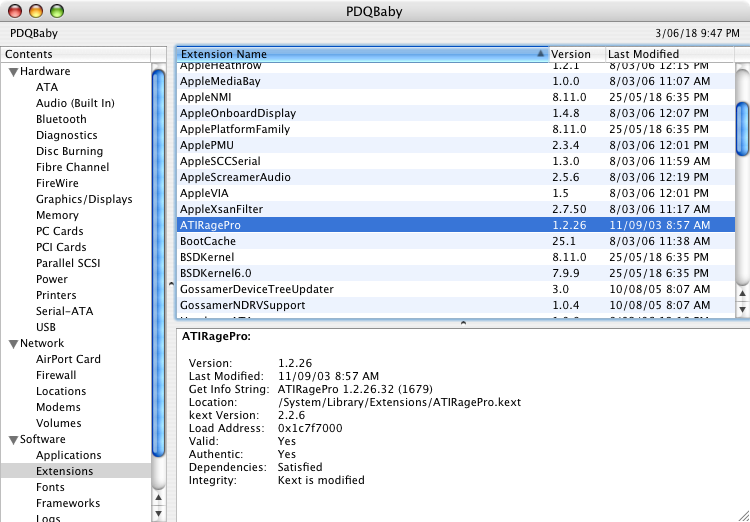
Task: Sort by Version column header
Action: click(x=577, y=54)
